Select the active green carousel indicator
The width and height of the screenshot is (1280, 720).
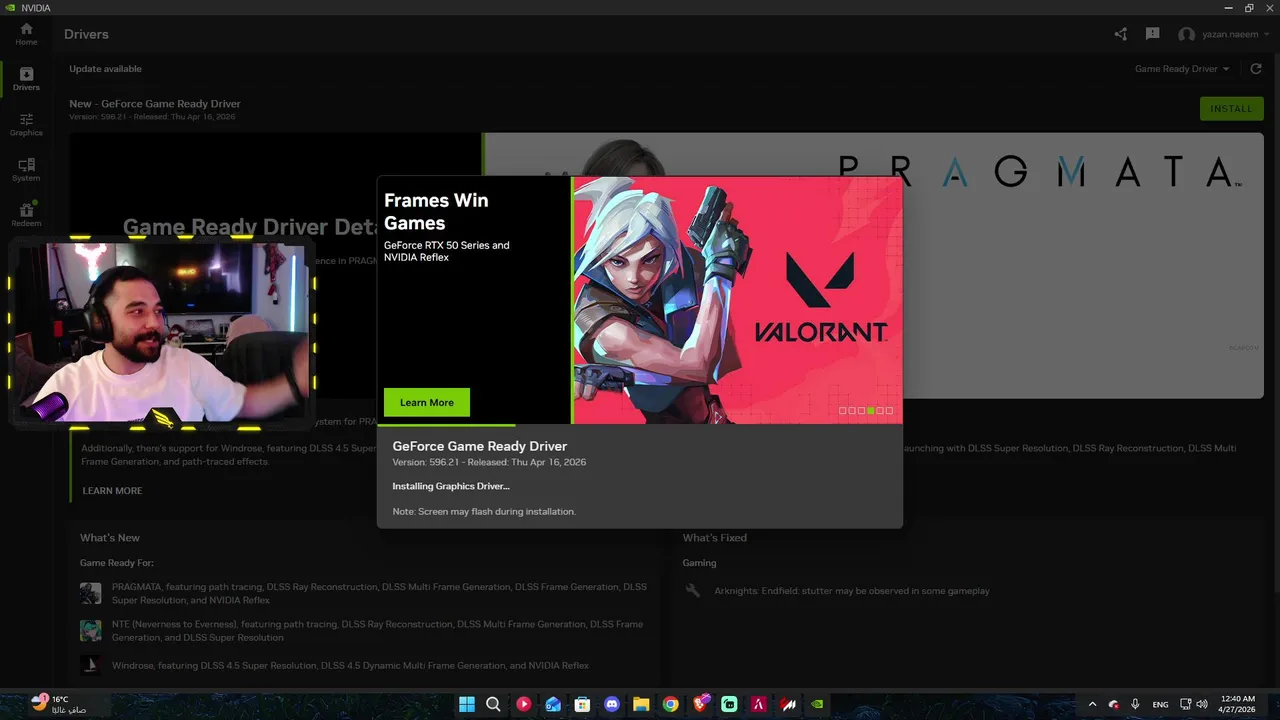coord(871,411)
